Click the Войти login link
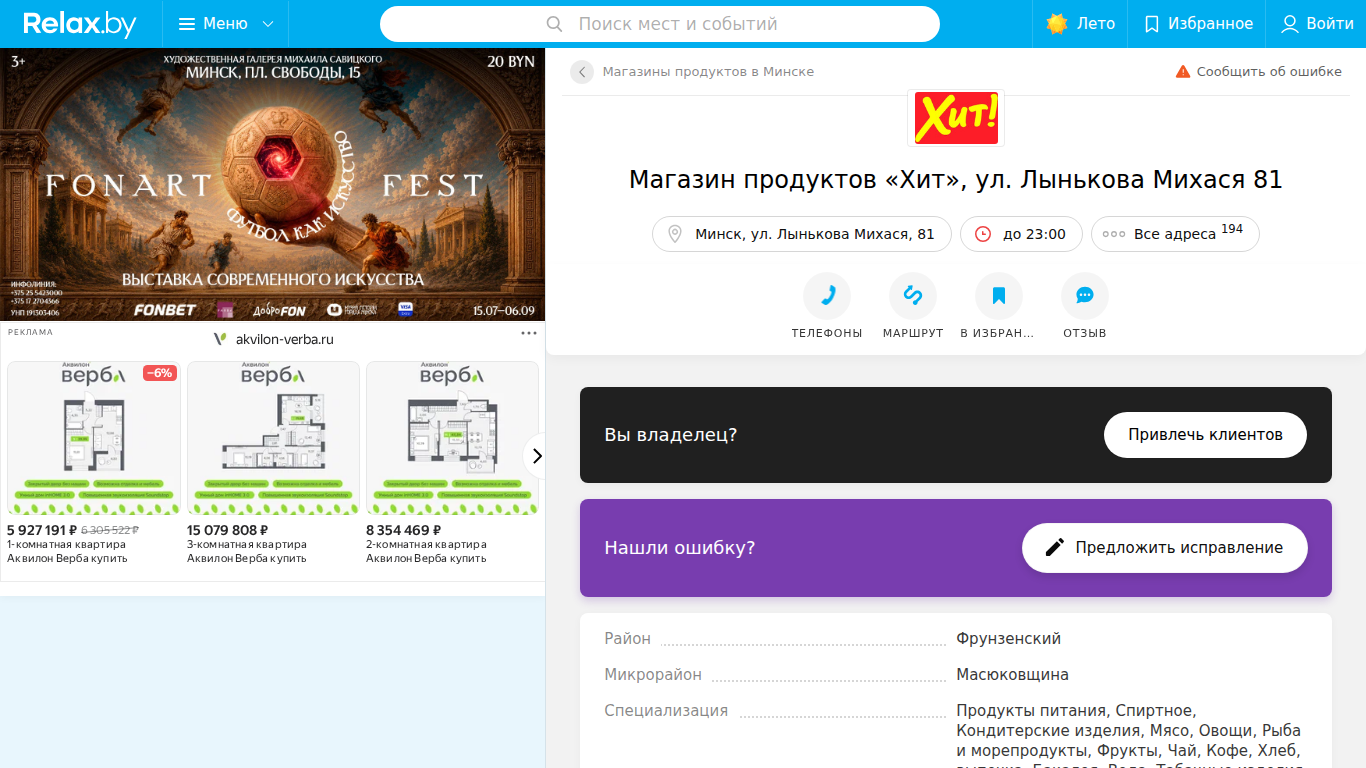1366x768 pixels. point(1316,24)
